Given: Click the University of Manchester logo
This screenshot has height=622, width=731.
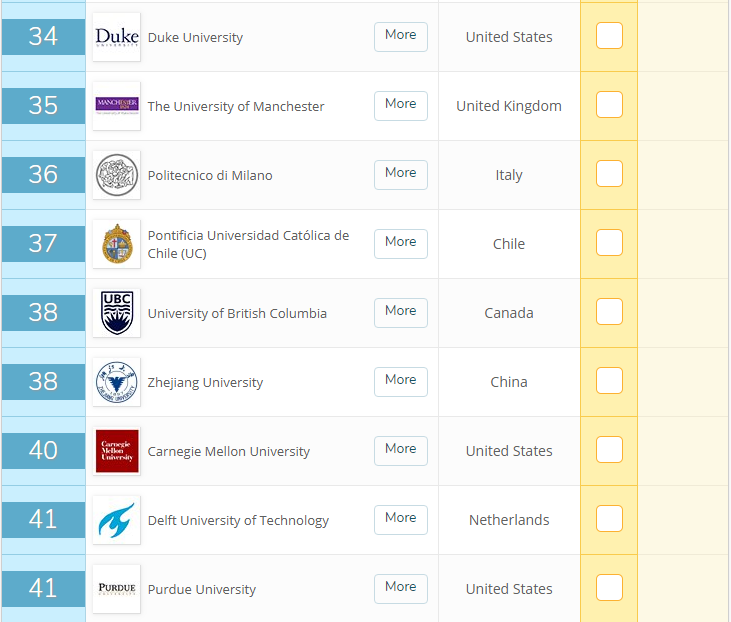Looking at the screenshot, I should [117, 106].
